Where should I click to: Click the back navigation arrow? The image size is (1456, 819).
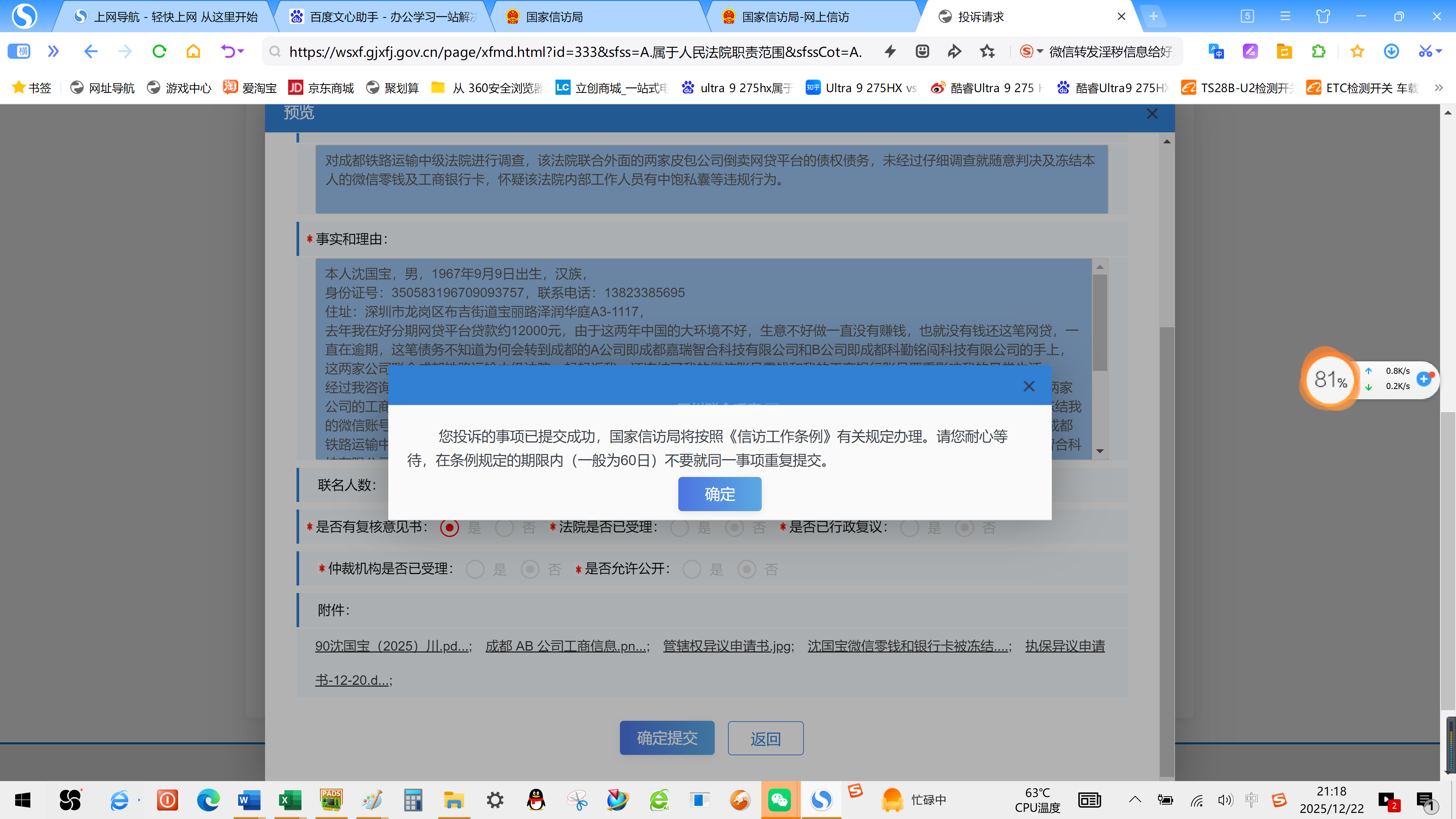91,52
